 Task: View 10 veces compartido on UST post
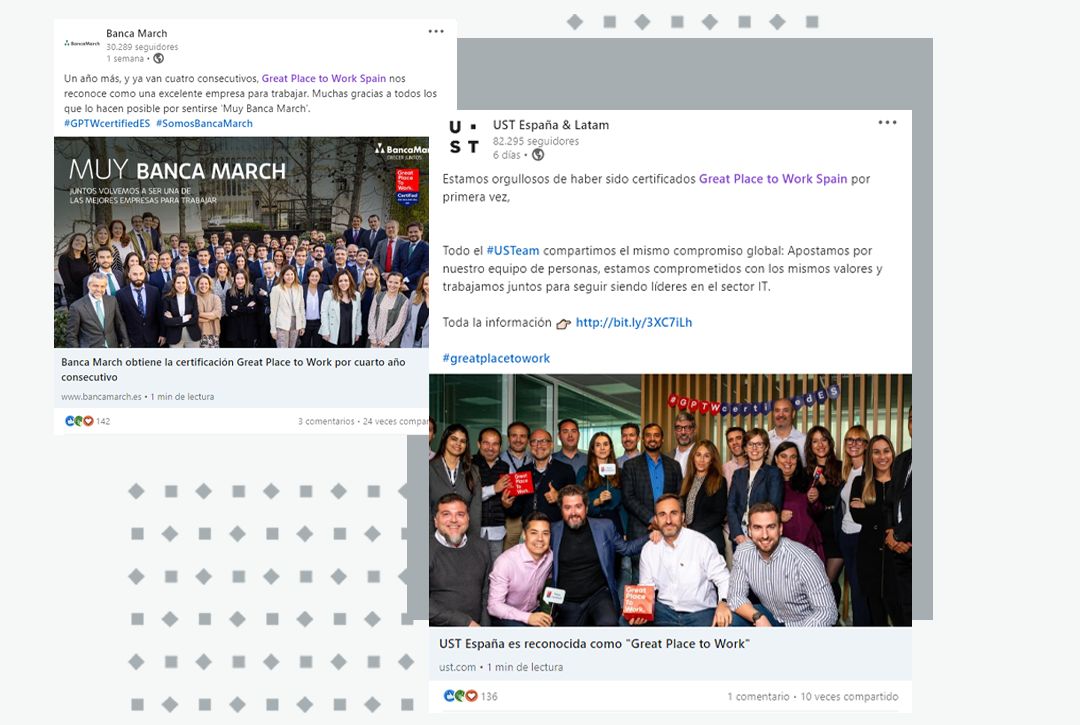pyautogui.click(x=849, y=697)
